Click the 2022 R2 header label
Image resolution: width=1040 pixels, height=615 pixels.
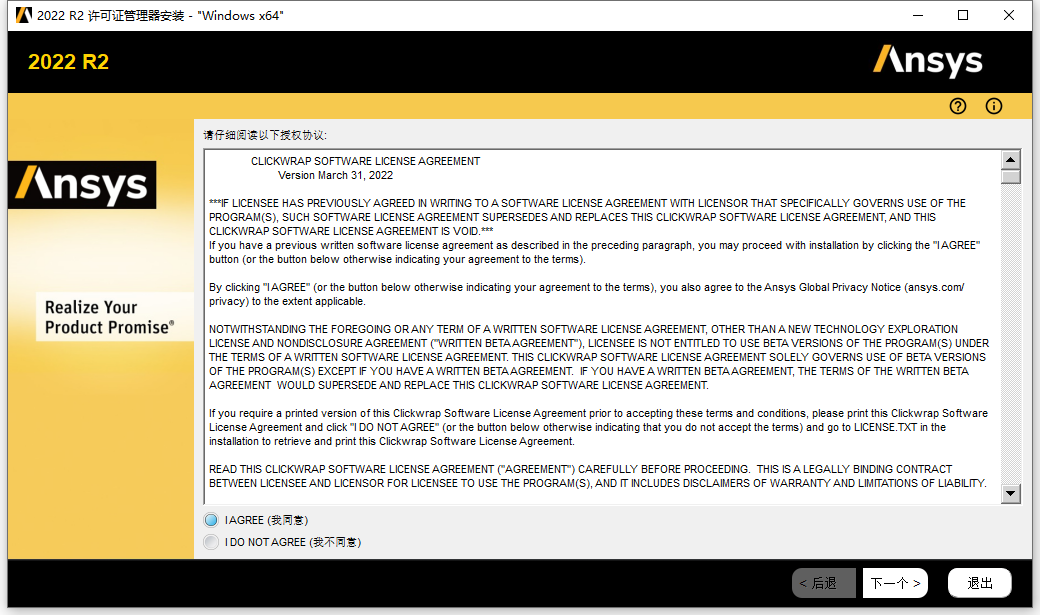coord(68,62)
